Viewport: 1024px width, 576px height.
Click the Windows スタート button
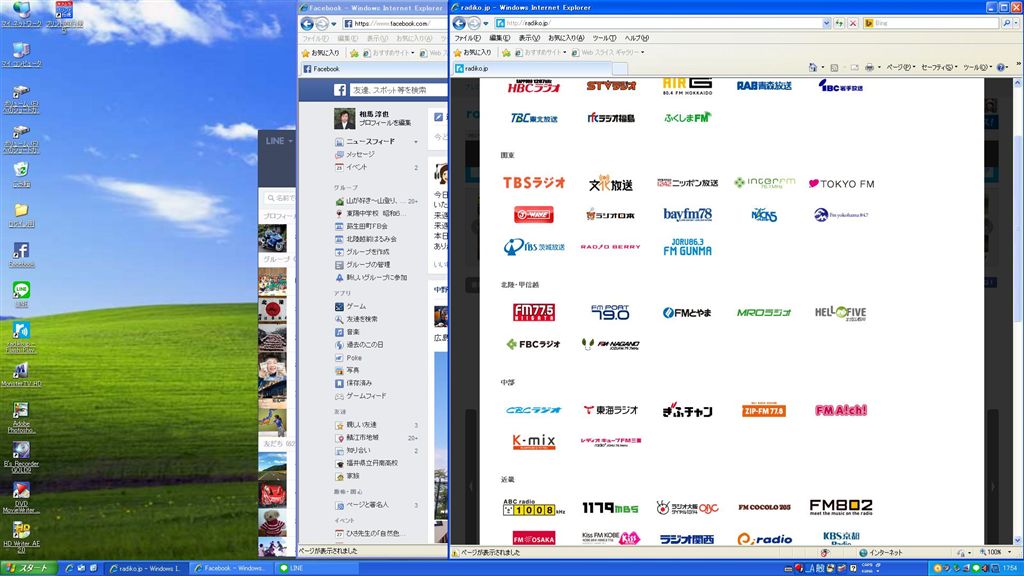28,568
